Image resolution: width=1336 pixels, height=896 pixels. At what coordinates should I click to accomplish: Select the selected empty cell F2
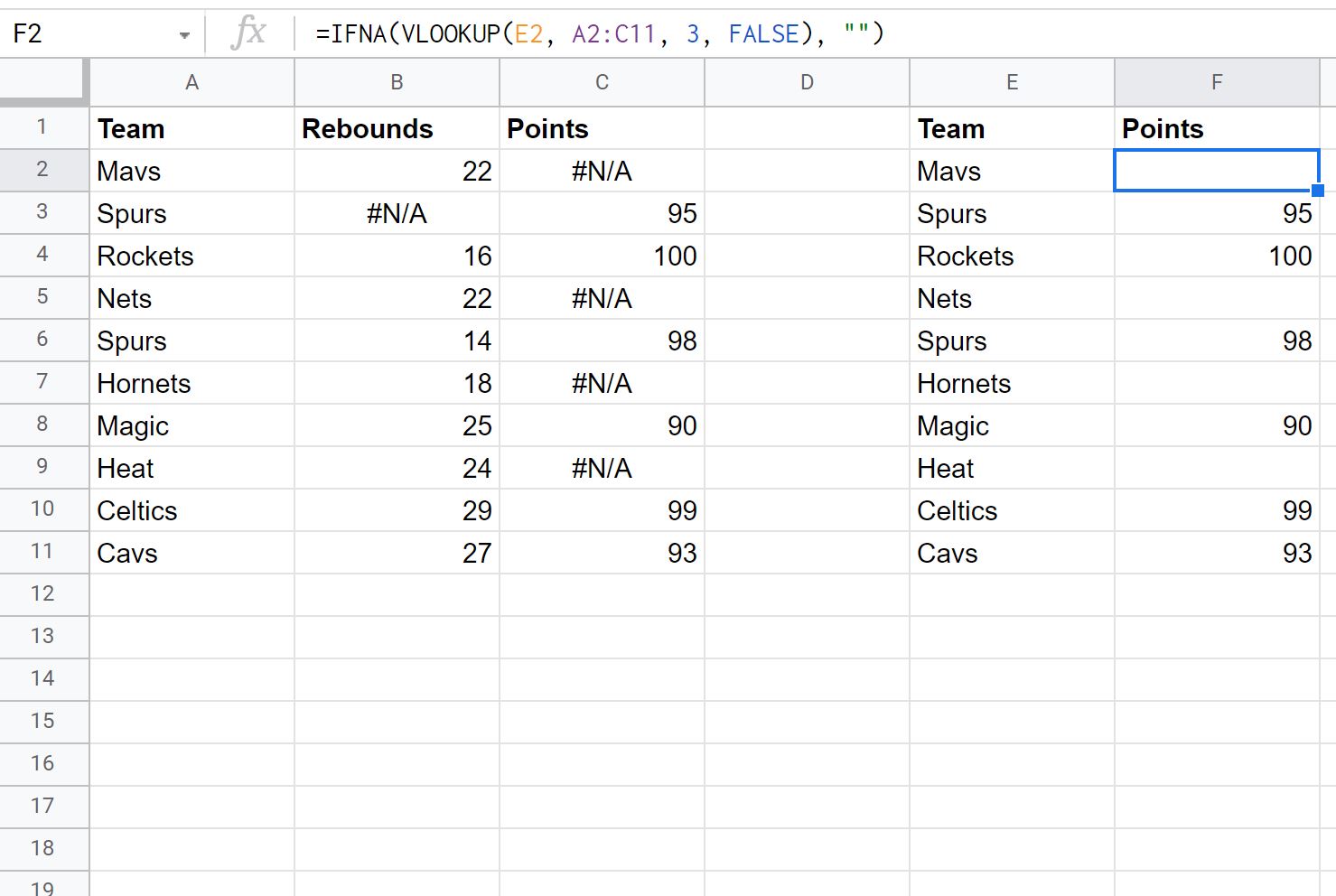[x=1217, y=170]
